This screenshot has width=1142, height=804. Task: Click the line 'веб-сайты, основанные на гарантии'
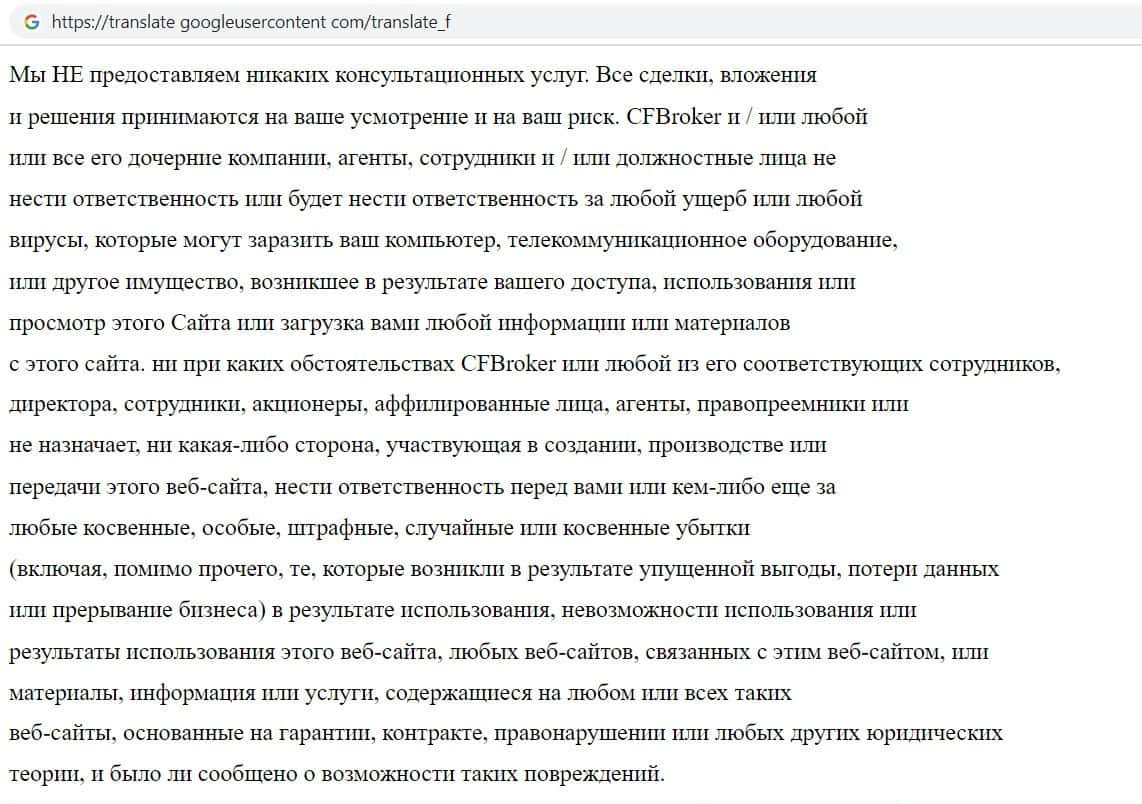pos(505,733)
